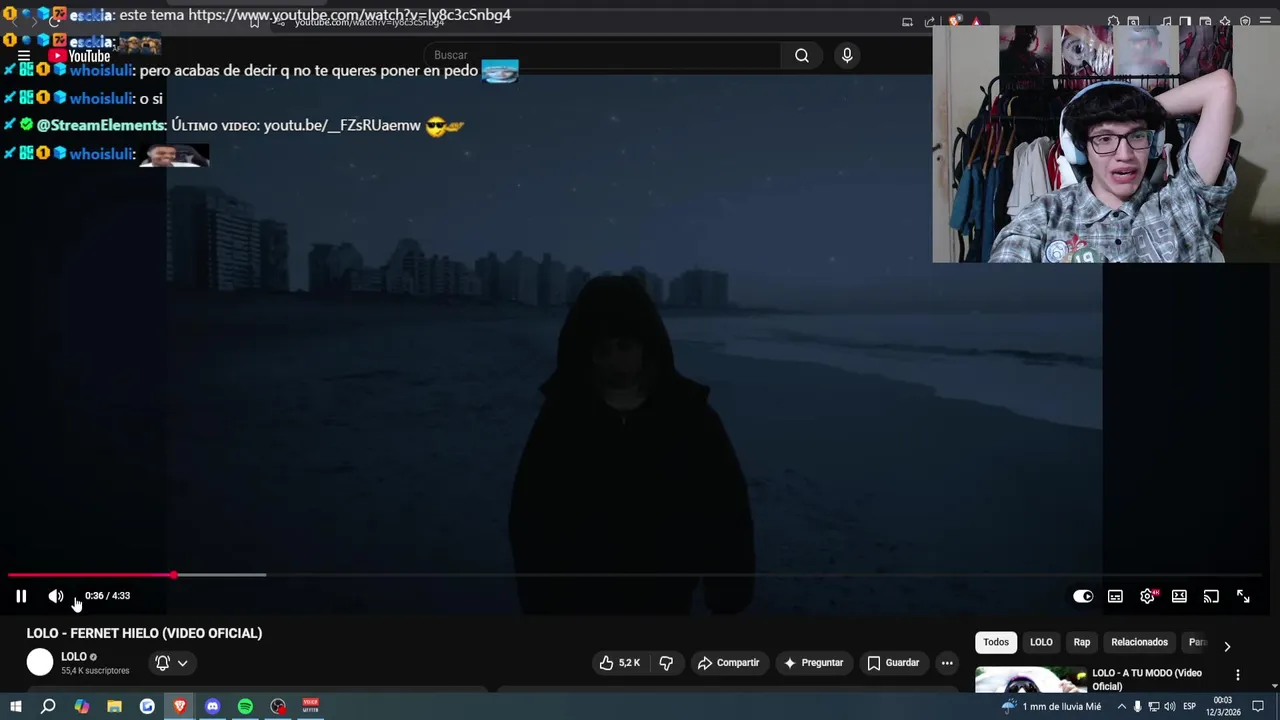The width and height of the screenshot is (1280, 720).
Task: Click the YouTube search magnifier button
Action: tap(802, 55)
